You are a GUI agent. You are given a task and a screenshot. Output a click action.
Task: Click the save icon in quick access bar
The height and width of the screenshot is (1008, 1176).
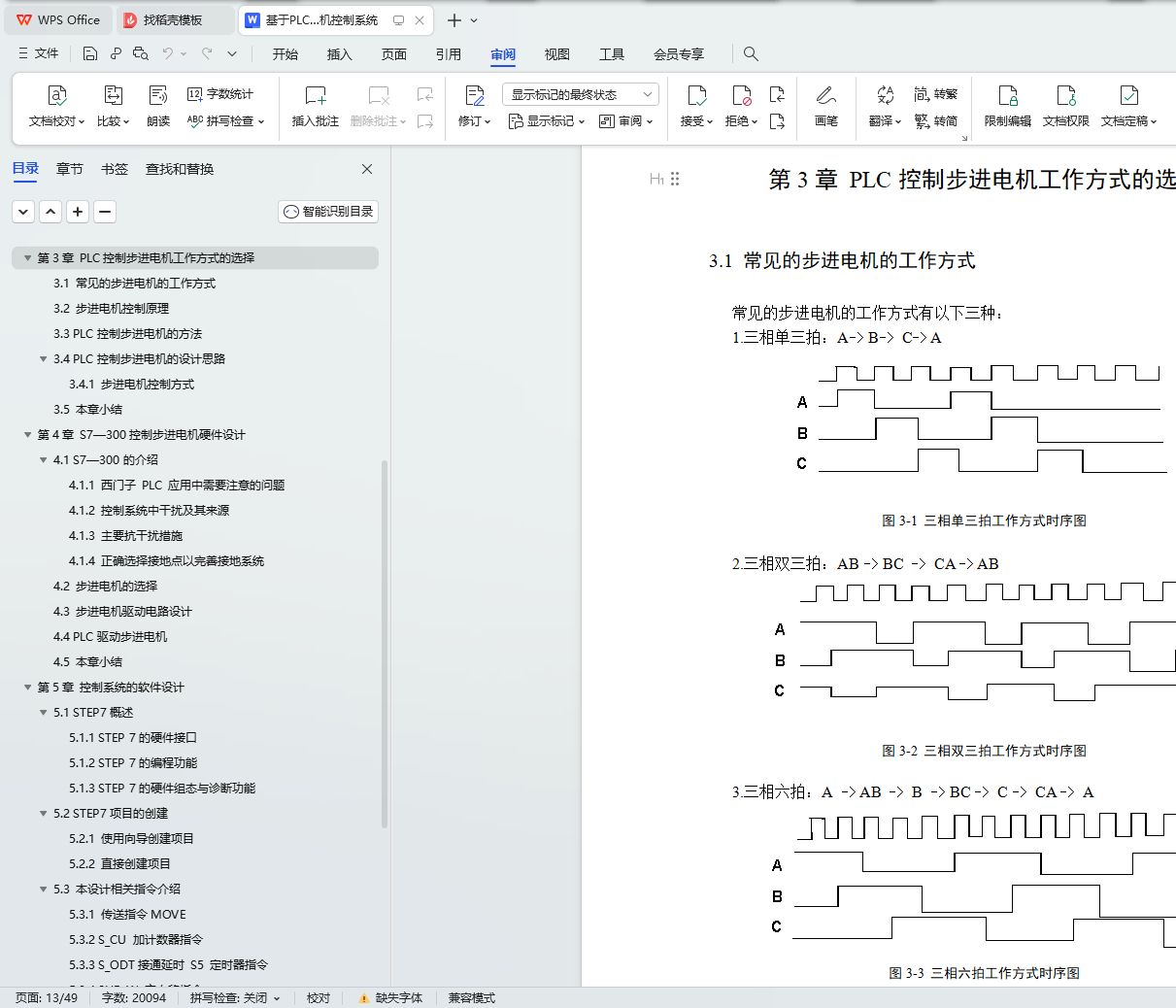90,53
